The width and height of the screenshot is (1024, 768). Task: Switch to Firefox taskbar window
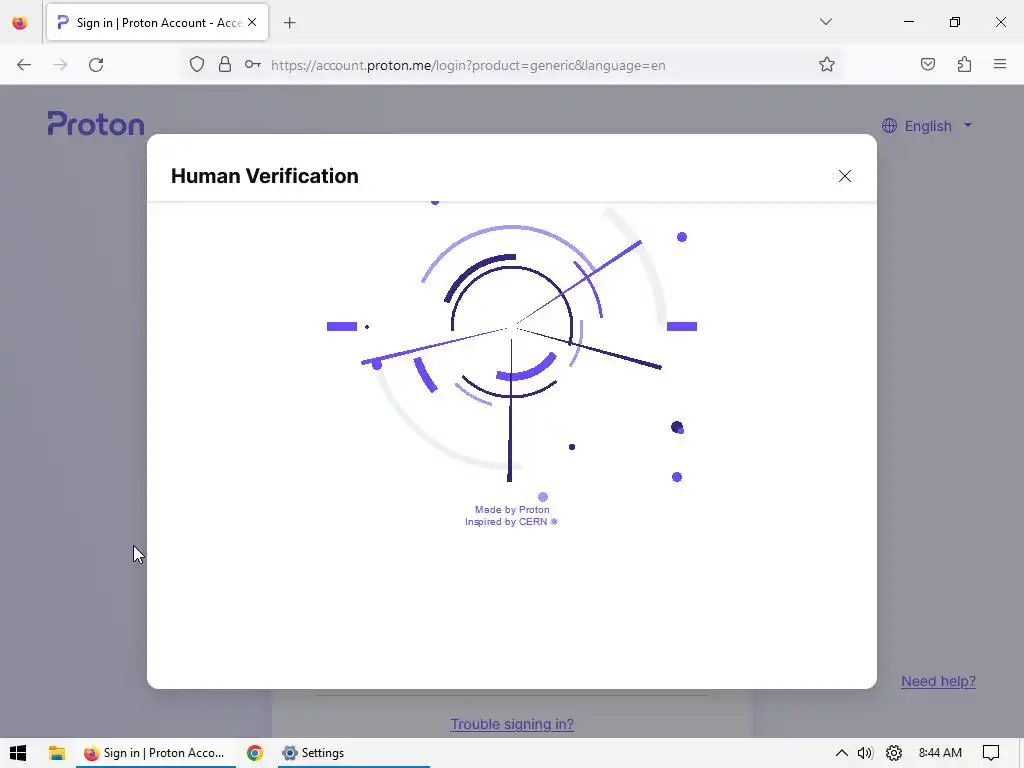click(x=155, y=753)
